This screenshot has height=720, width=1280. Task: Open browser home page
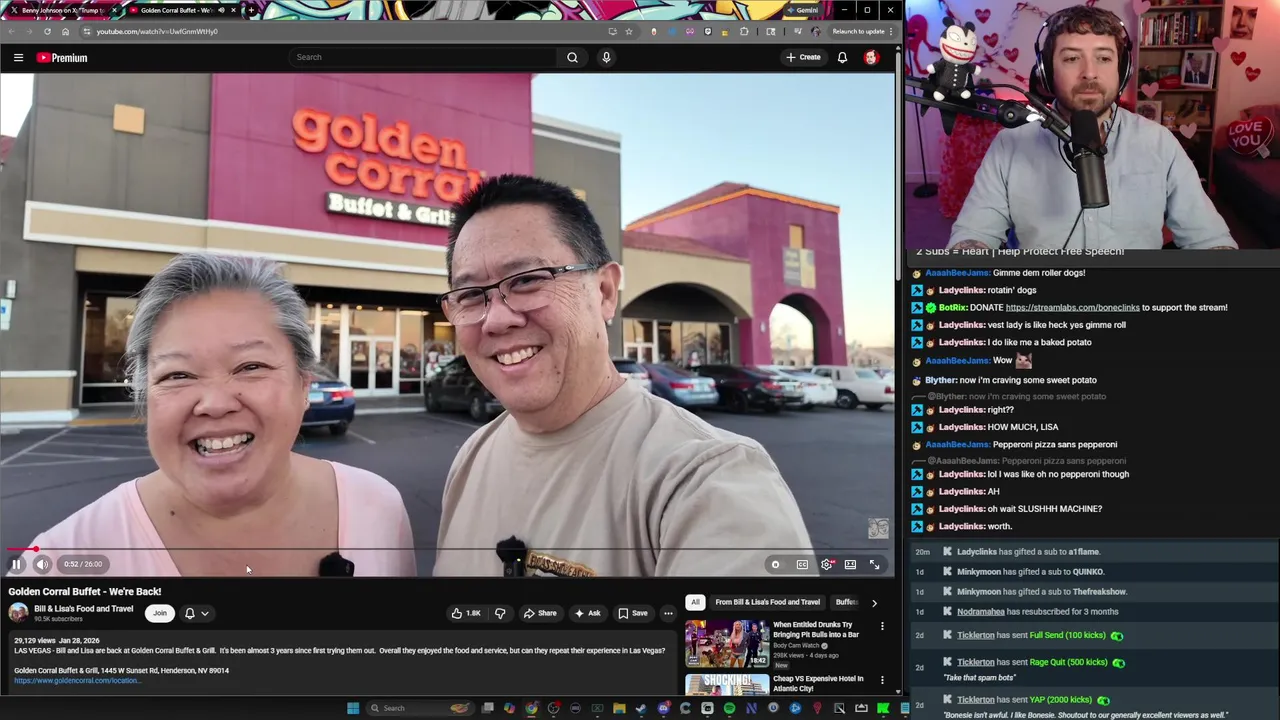(65, 31)
